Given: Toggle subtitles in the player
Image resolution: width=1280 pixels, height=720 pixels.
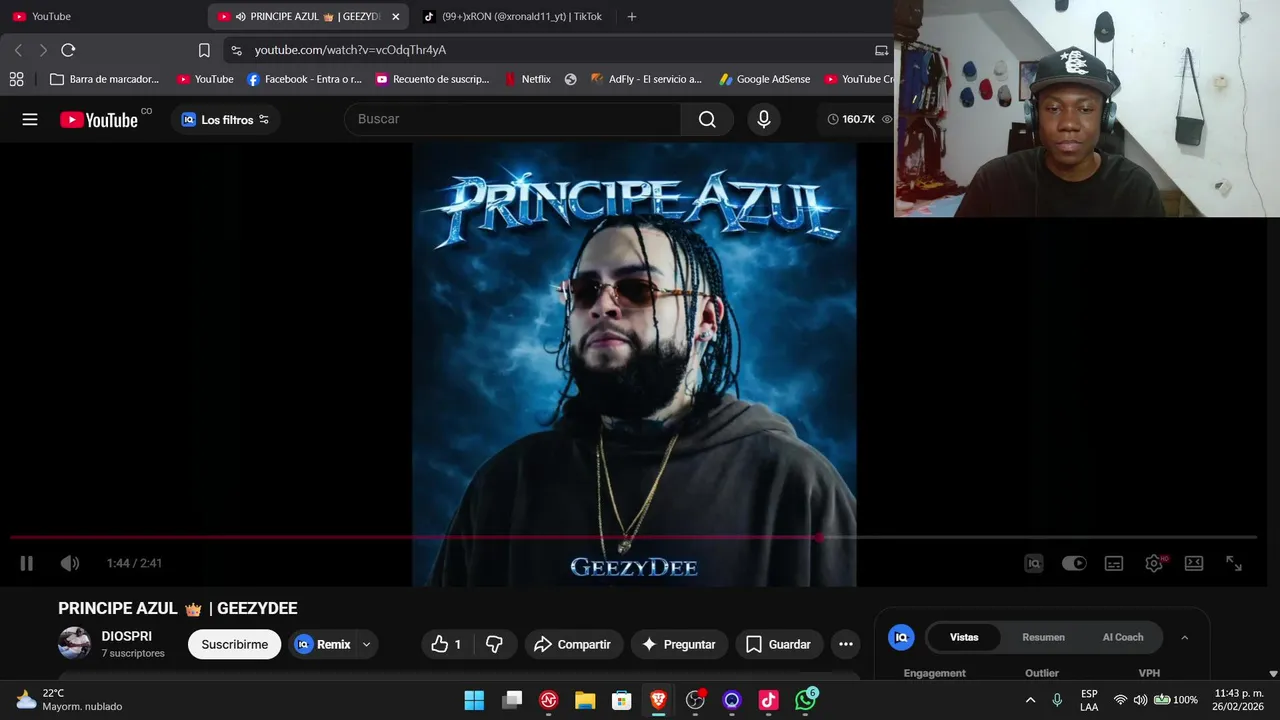Looking at the screenshot, I should (x=1114, y=563).
